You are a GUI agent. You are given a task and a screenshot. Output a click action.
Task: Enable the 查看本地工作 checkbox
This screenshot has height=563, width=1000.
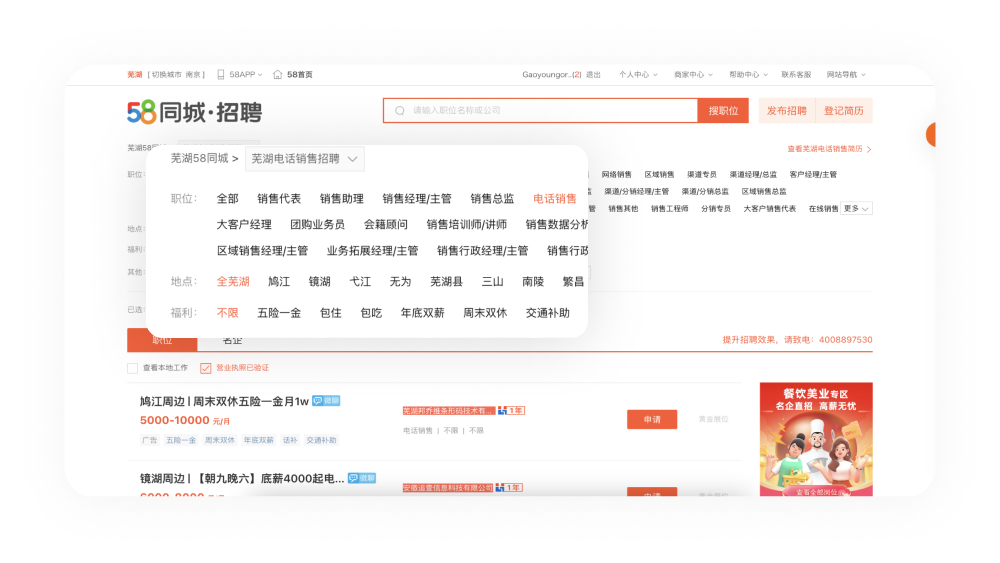pos(133,368)
